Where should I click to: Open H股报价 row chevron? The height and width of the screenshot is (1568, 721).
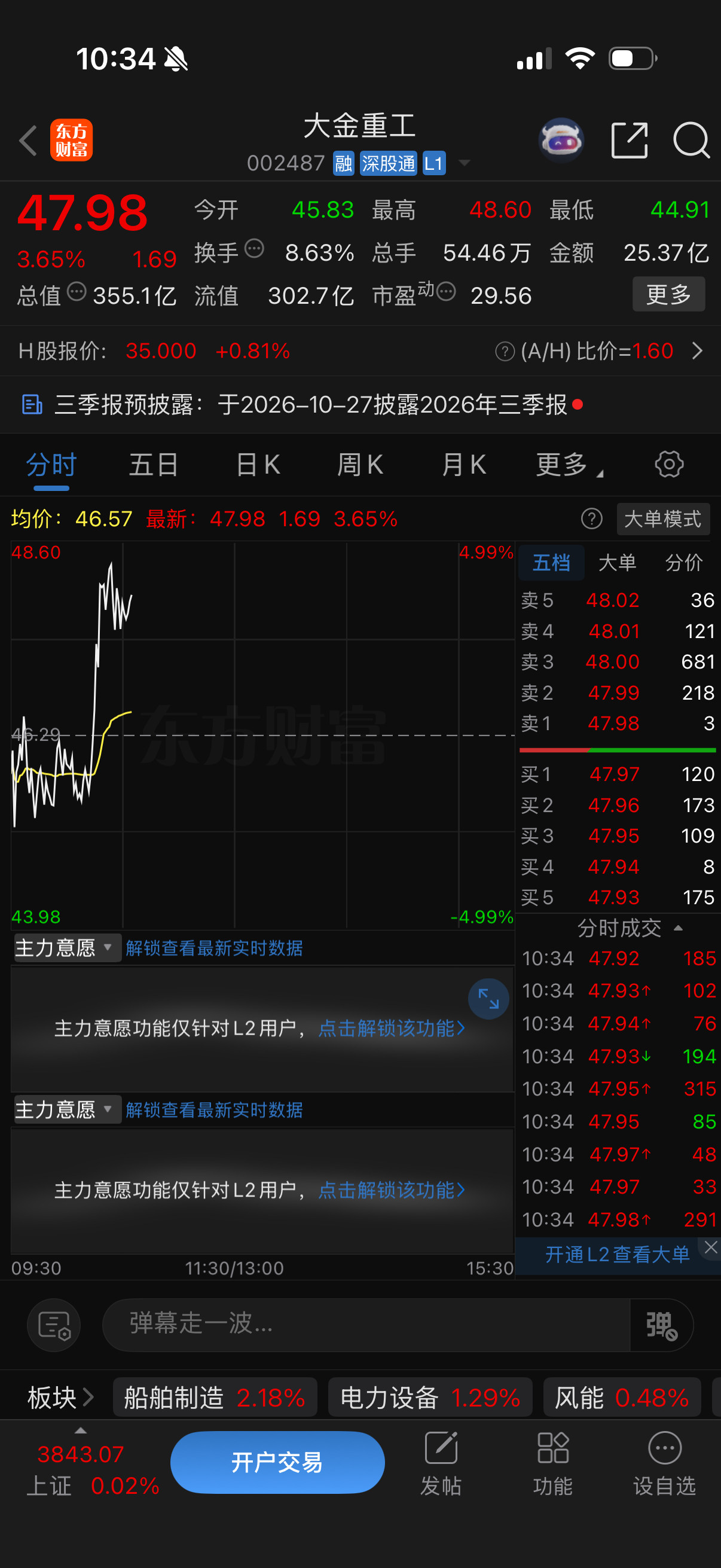tap(698, 351)
